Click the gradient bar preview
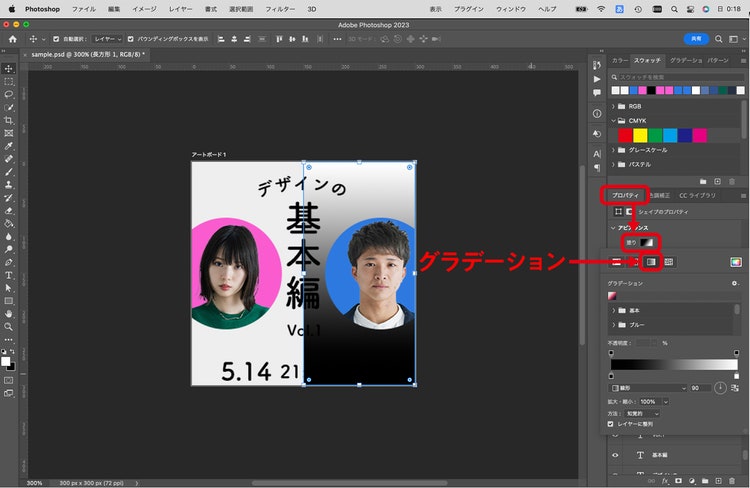 (674, 365)
